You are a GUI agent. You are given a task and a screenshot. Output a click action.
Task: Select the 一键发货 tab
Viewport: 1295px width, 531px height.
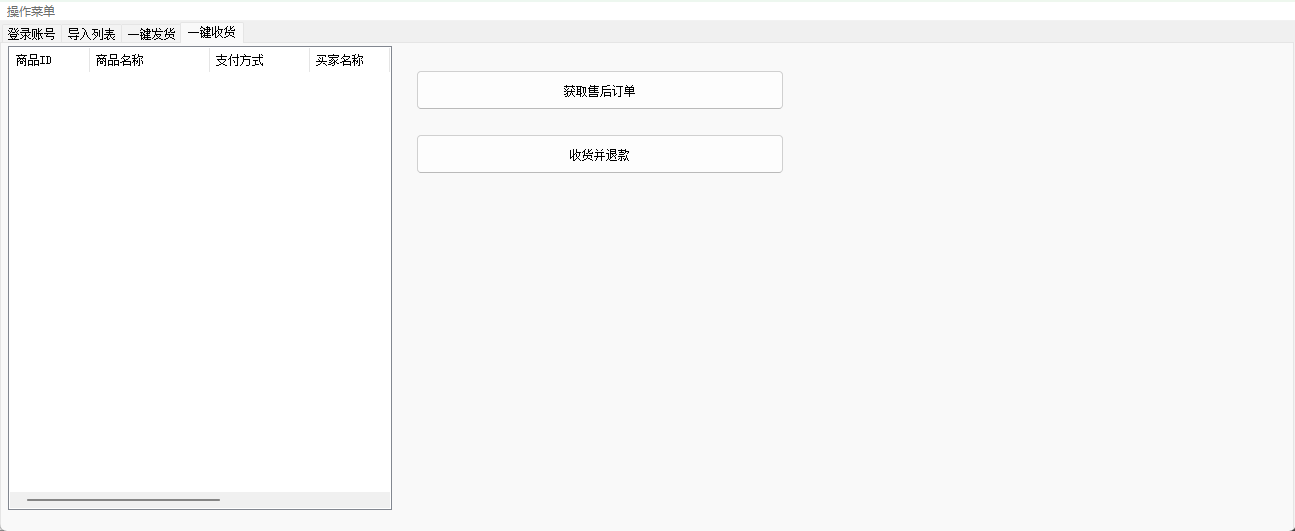click(x=151, y=34)
